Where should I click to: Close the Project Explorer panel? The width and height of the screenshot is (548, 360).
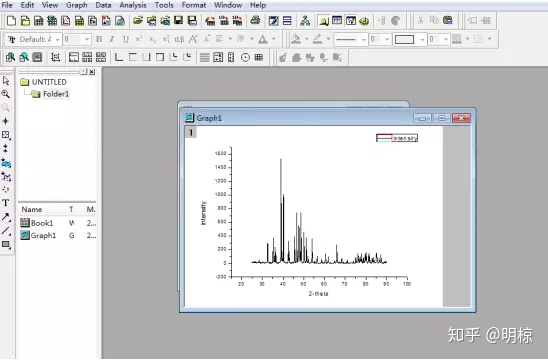(92, 72)
